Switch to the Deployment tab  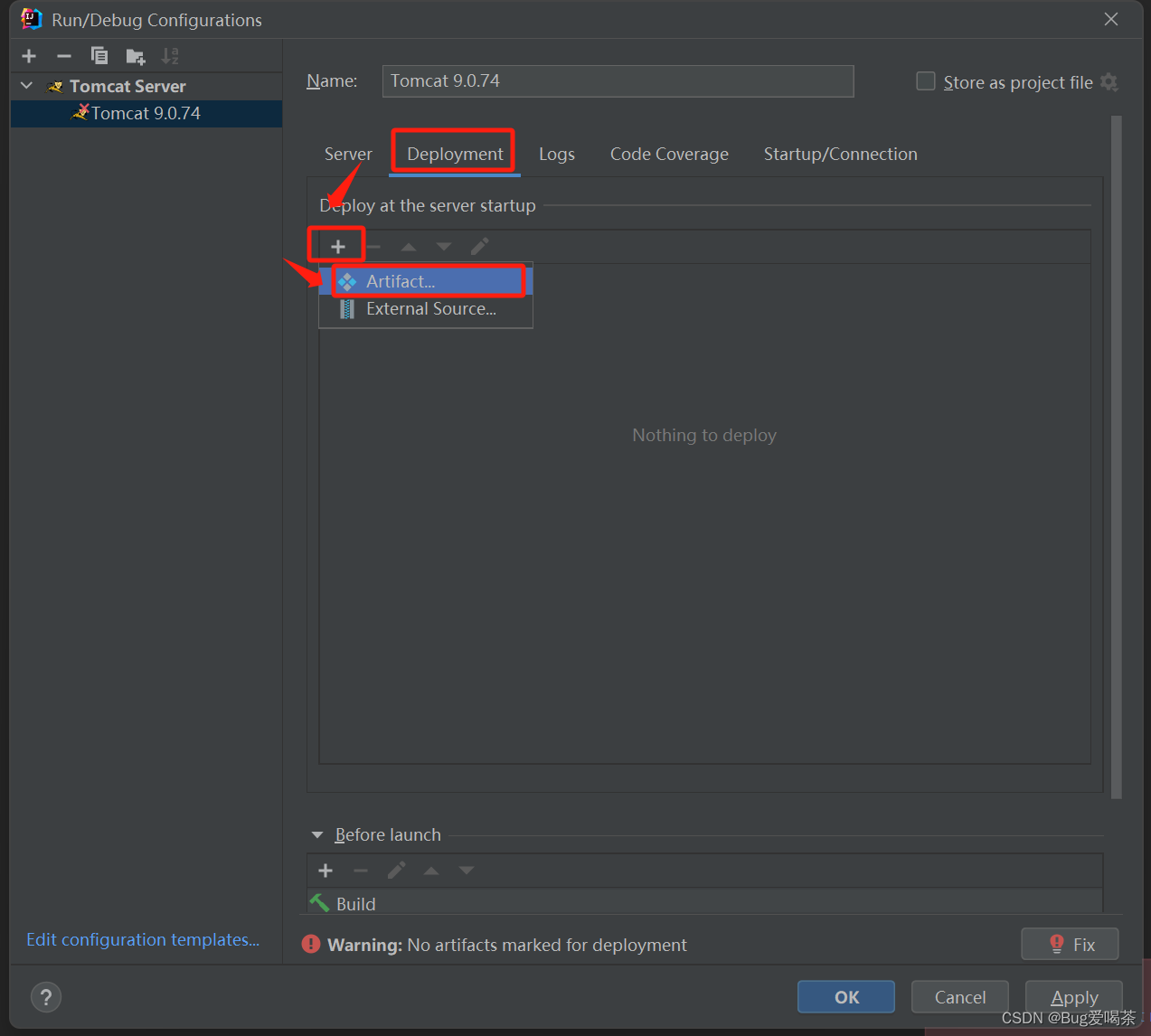(x=455, y=154)
